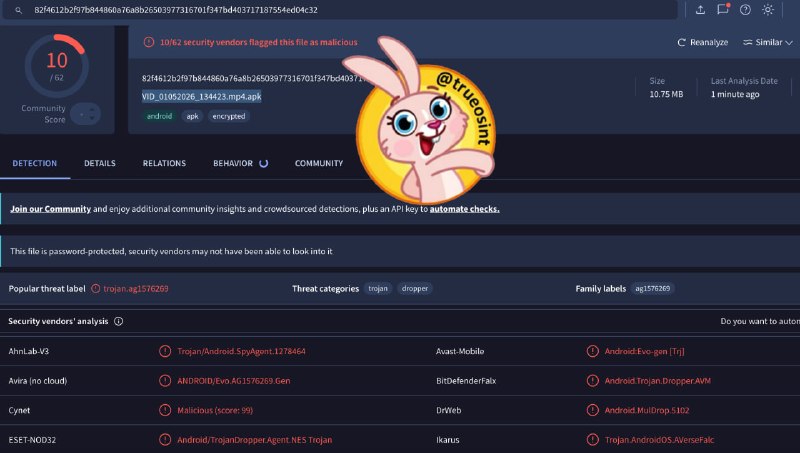Click the ESET-NOD32 detection alert icon

point(165,440)
